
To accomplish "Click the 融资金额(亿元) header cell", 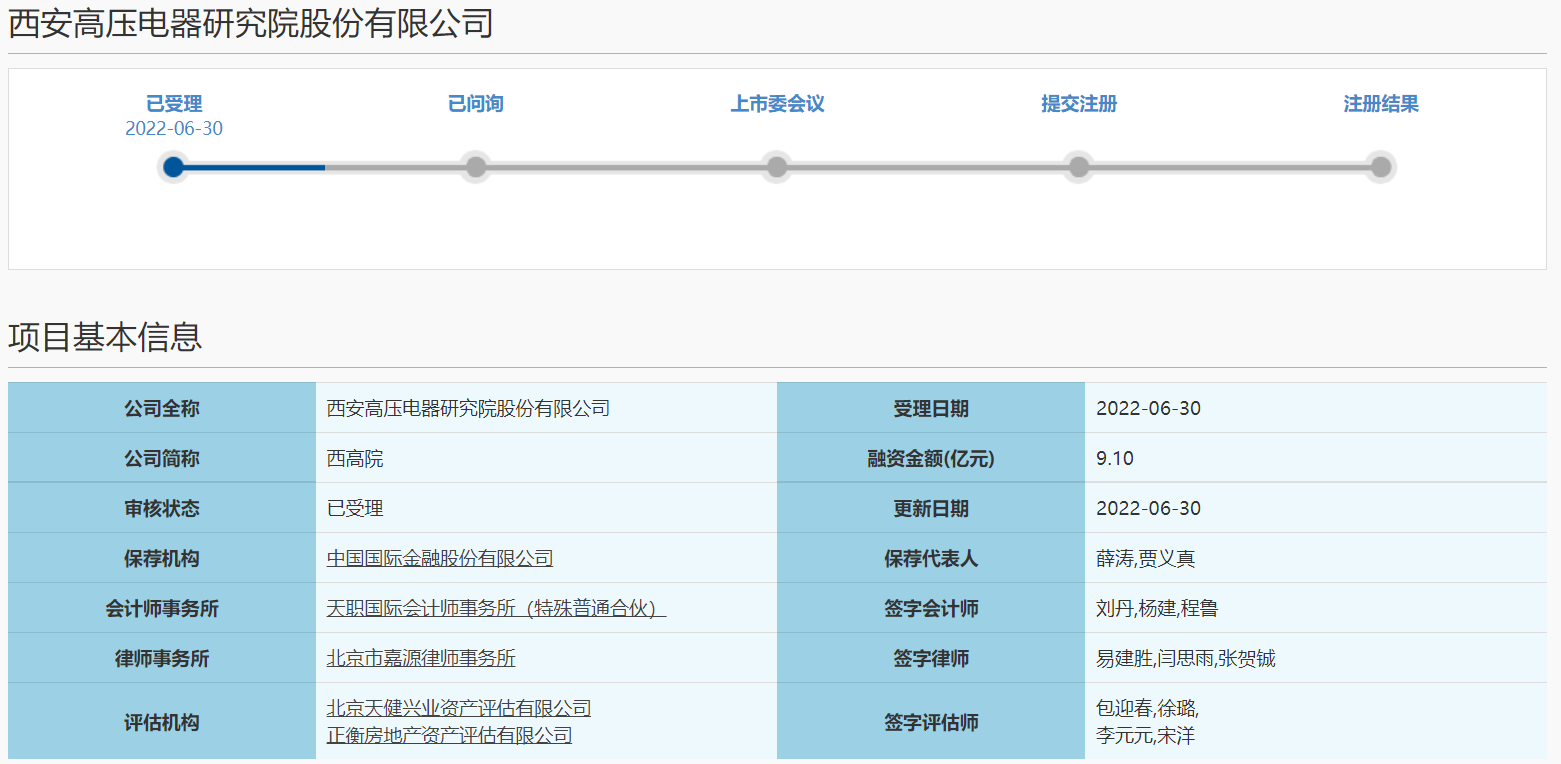I will click(931, 458).
